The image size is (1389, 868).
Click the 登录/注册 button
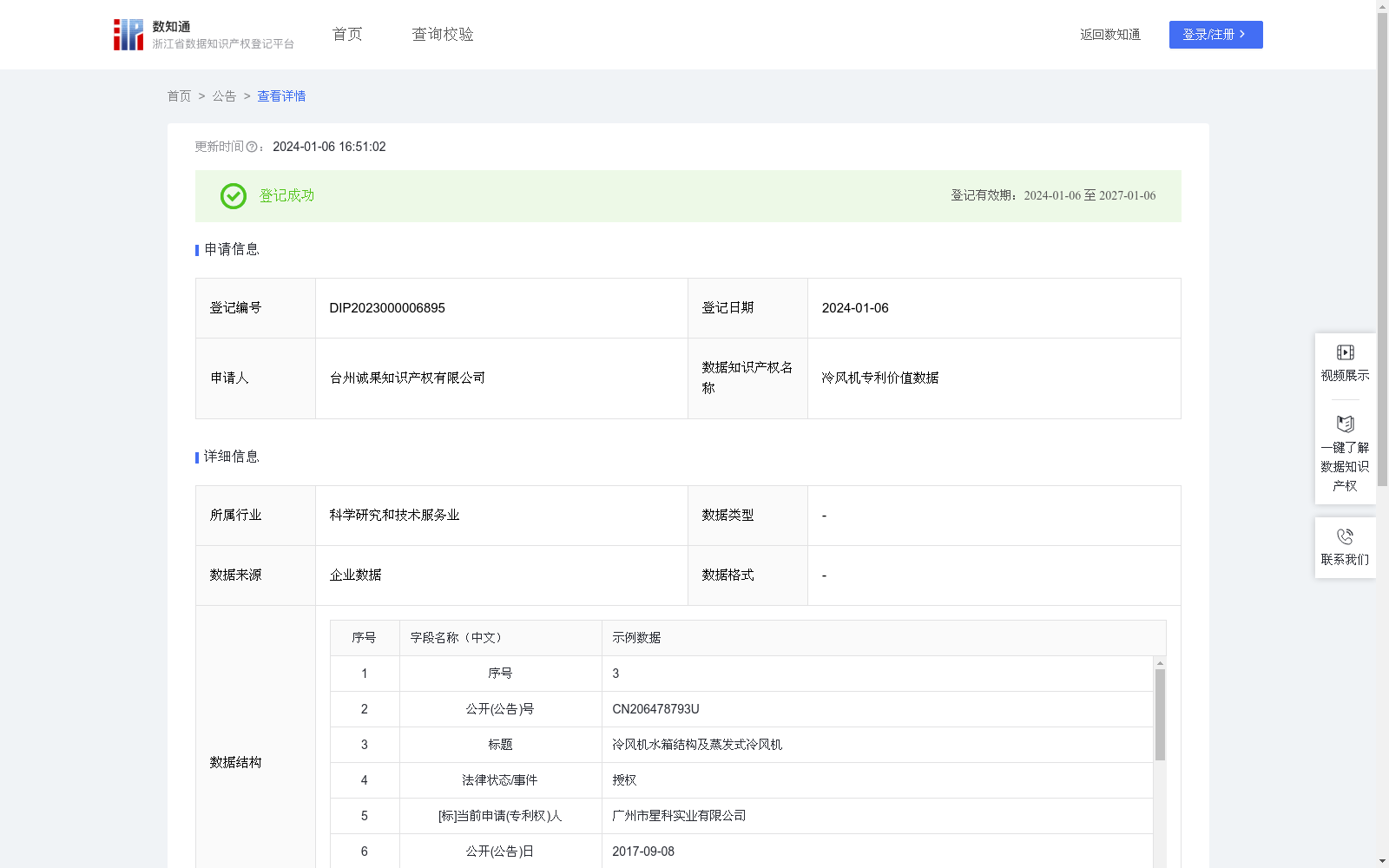pyautogui.click(x=1215, y=35)
